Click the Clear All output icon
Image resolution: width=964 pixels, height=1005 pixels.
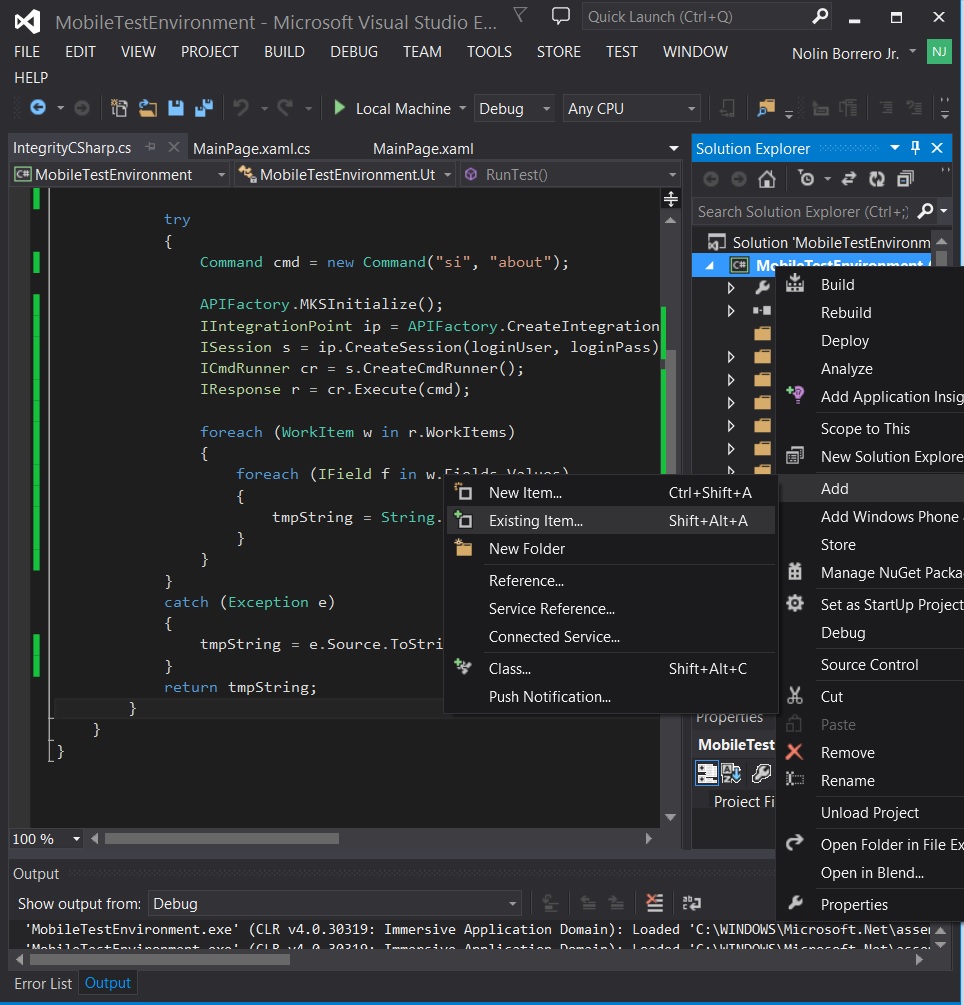pos(654,903)
